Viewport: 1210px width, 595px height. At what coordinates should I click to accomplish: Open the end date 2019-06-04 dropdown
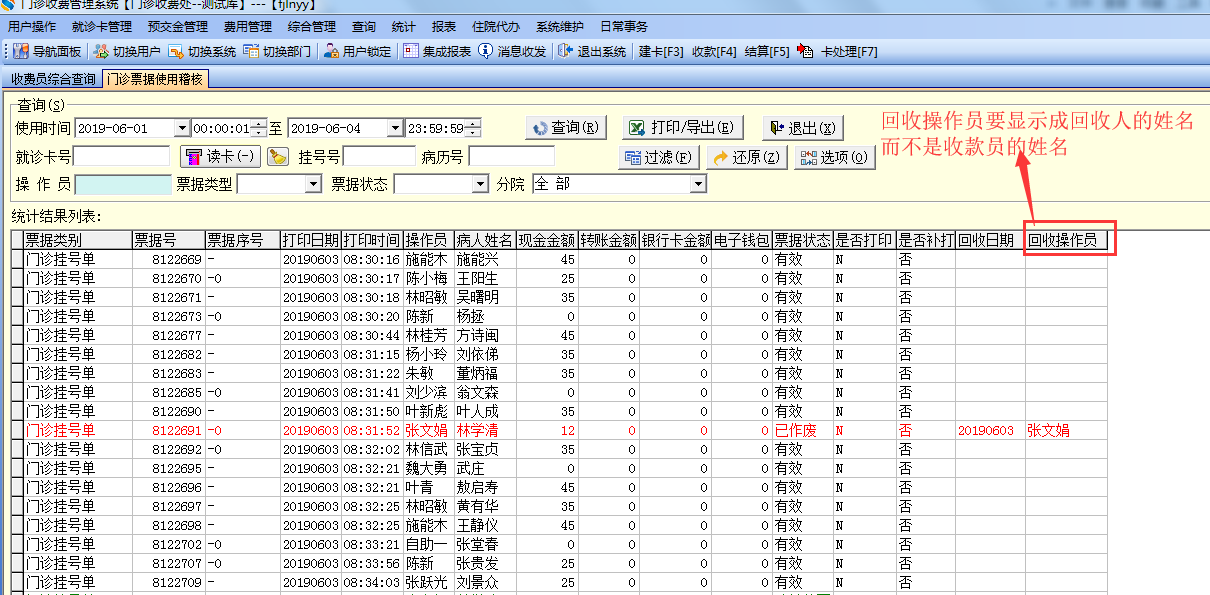point(394,129)
